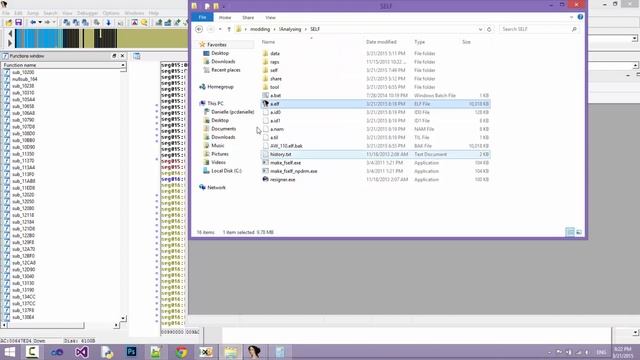Select file a.elf
Viewport: 640px width, 360px height.
click(376, 104)
